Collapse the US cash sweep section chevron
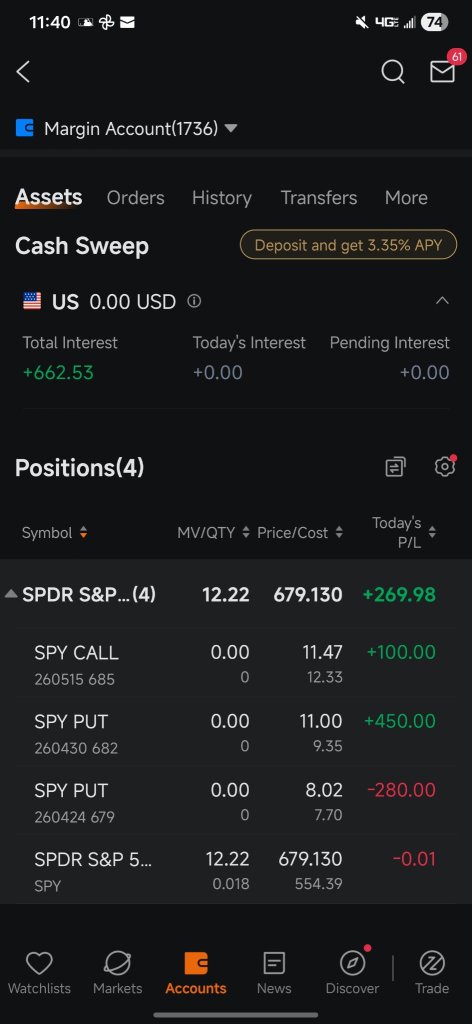472x1024 pixels. click(x=442, y=301)
